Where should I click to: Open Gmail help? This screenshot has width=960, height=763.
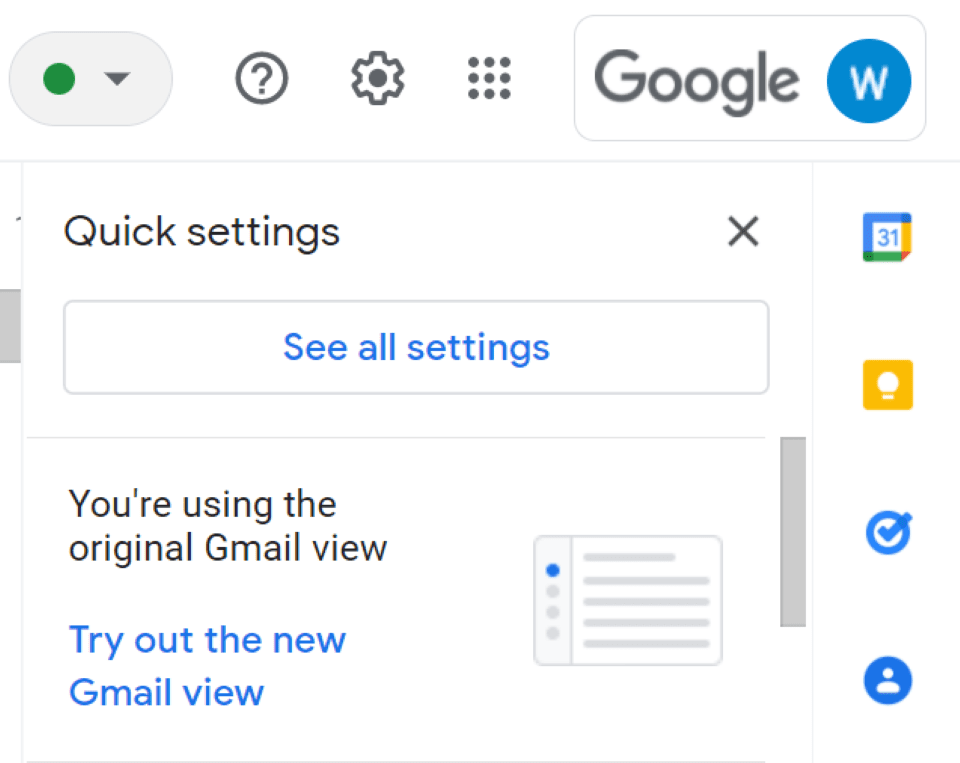tap(261, 78)
